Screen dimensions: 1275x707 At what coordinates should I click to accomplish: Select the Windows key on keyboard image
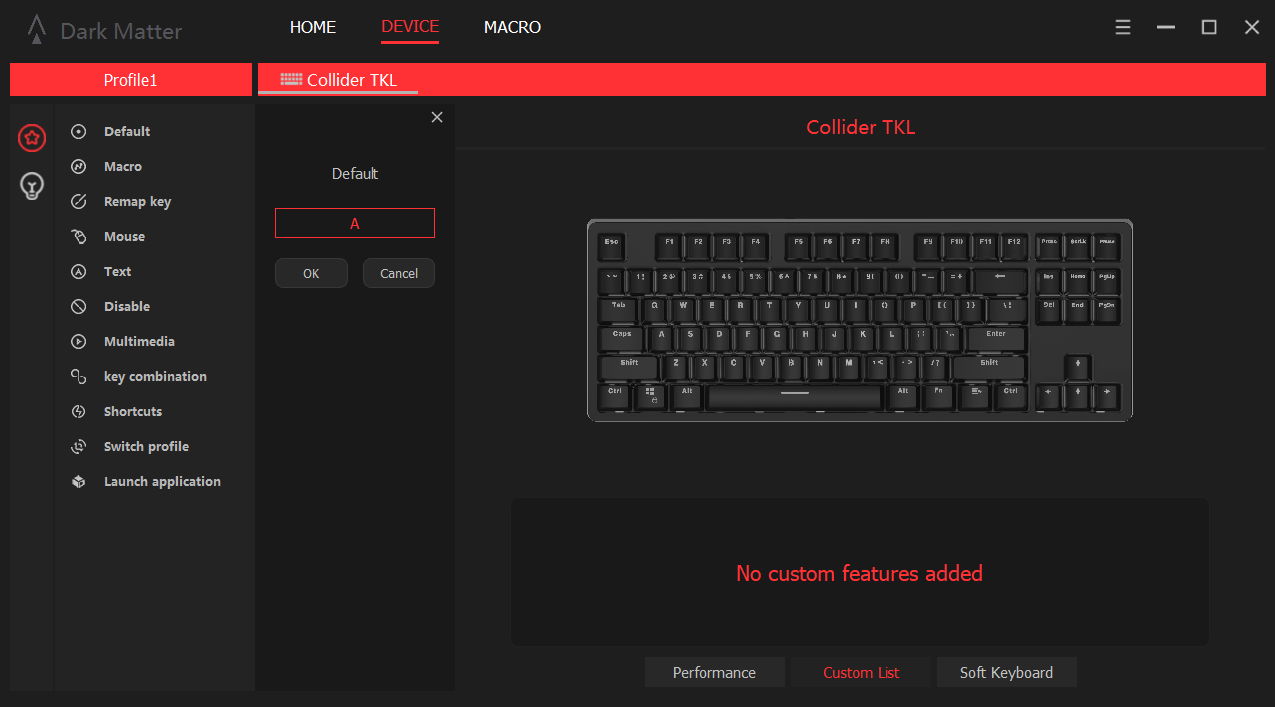[651, 397]
